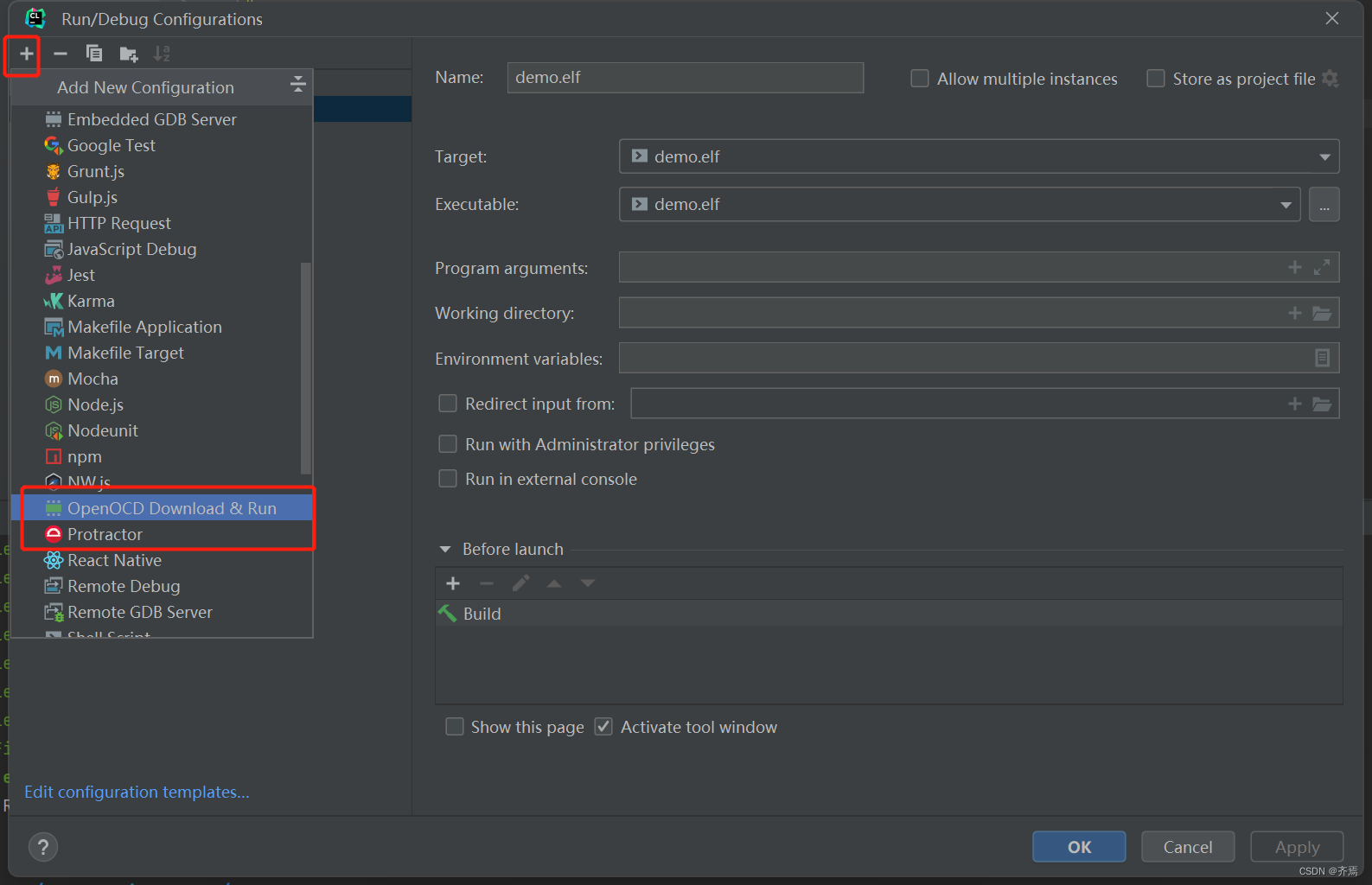Image resolution: width=1372 pixels, height=885 pixels.
Task: Click the OK button
Action: pos(1079,847)
